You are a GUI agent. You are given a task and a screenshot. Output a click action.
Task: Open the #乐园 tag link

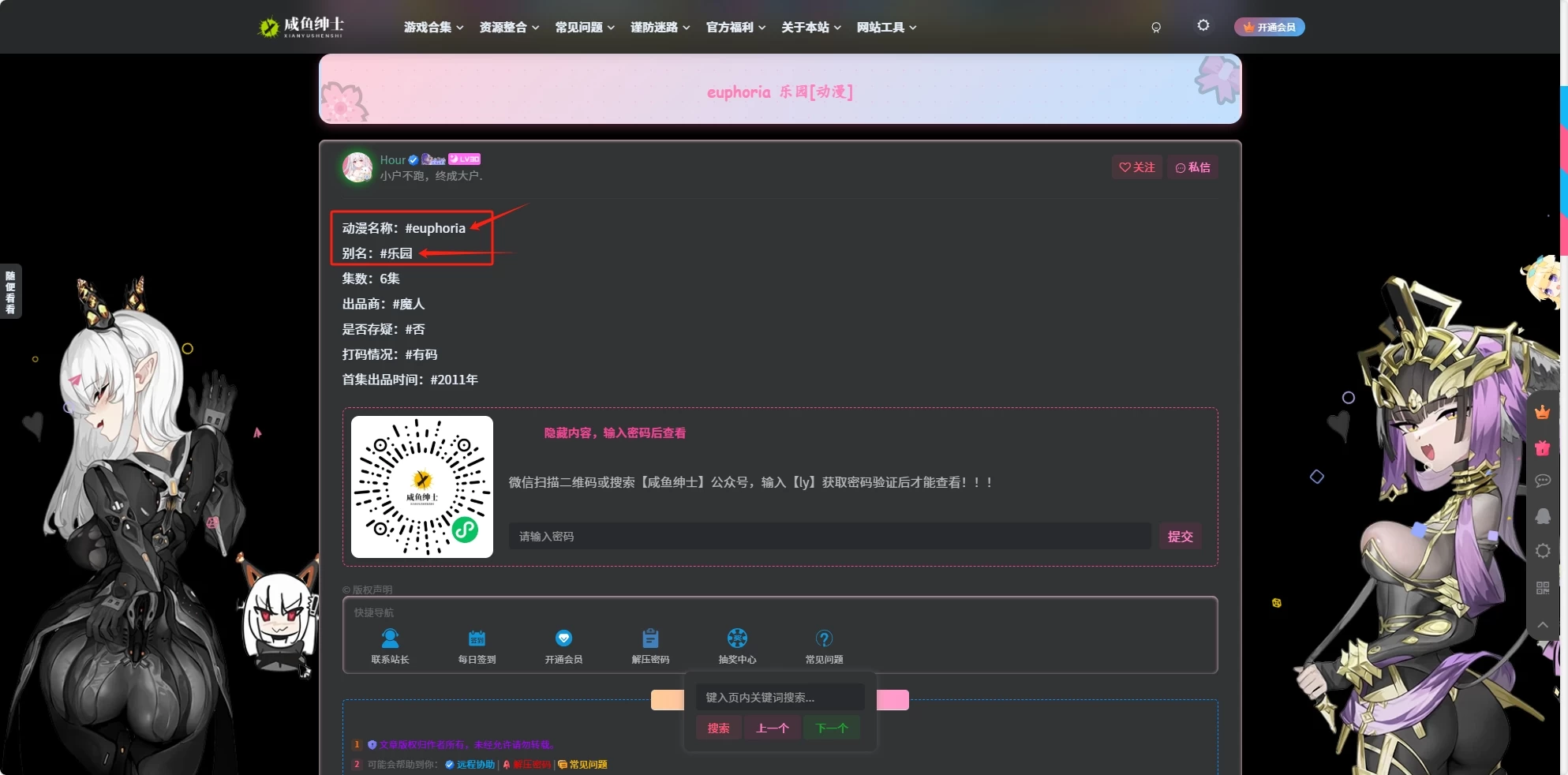(396, 253)
